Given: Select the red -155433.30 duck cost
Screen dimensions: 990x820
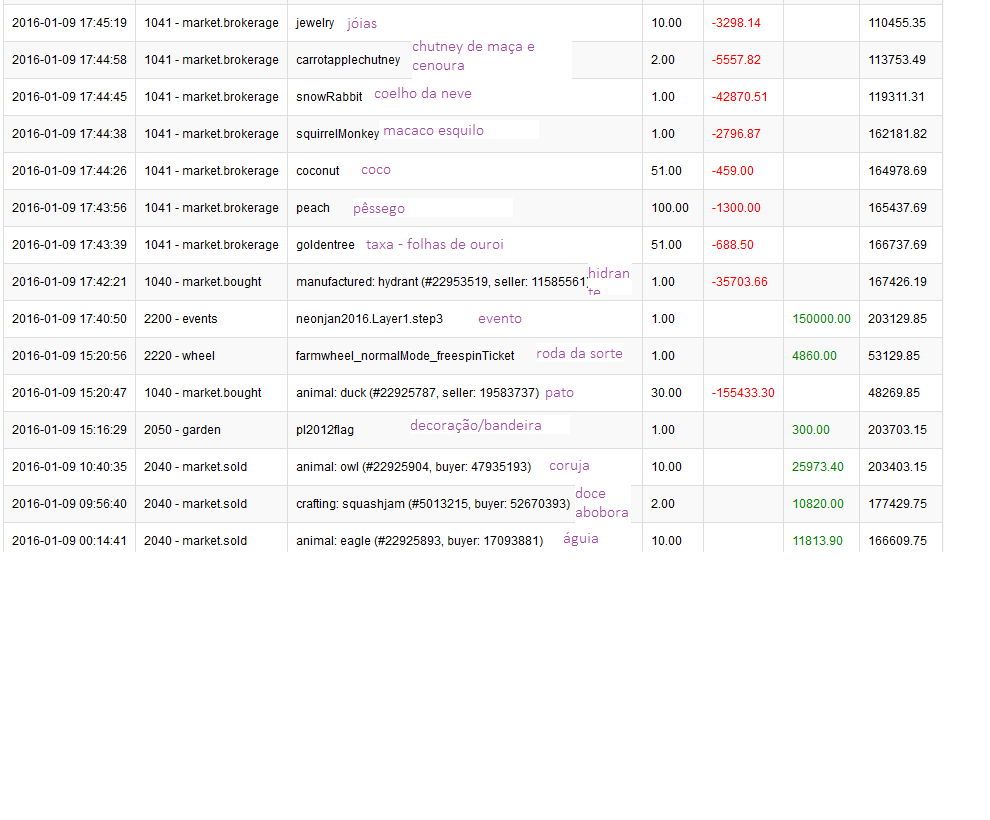Looking at the screenshot, I should click(742, 393).
